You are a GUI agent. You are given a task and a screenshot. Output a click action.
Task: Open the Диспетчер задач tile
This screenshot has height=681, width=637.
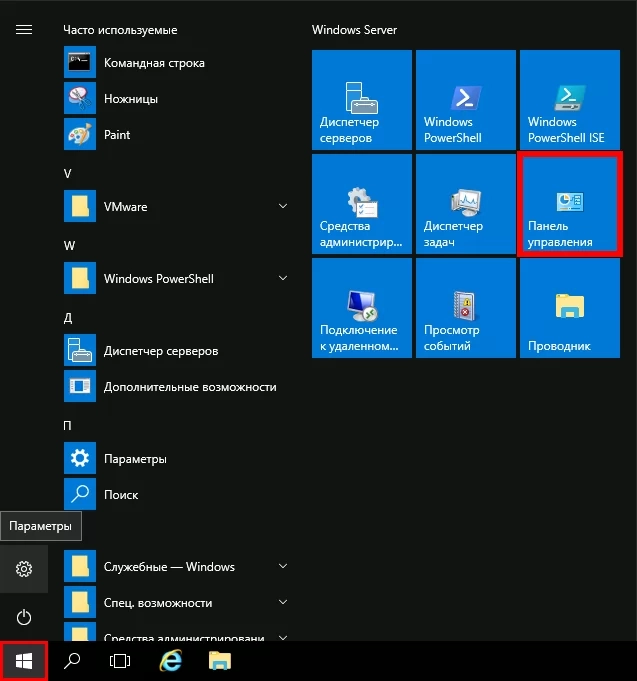(465, 205)
